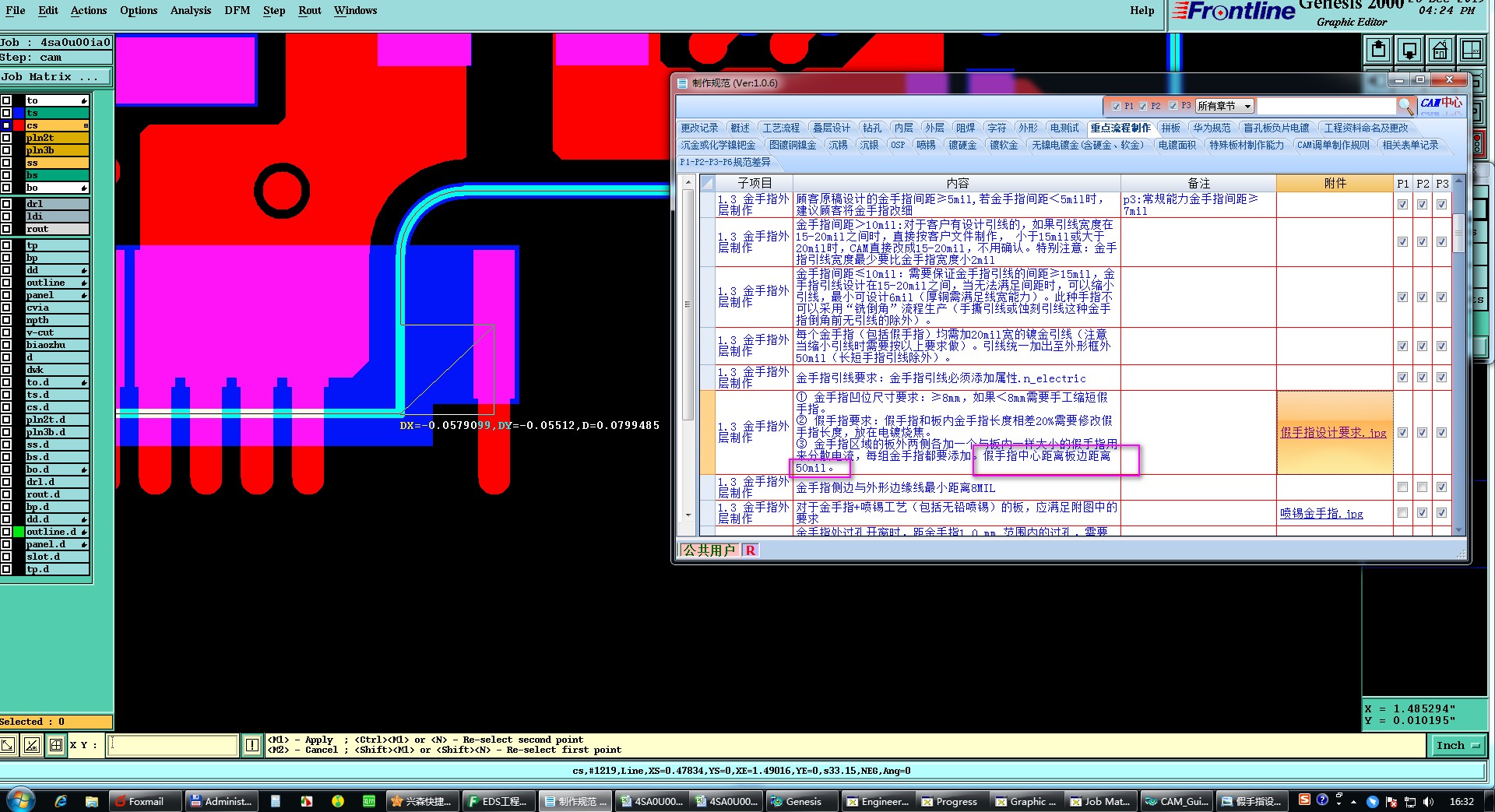Click blue color swatch of ts layer
The image size is (1495, 812).
click(x=18, y=113)
